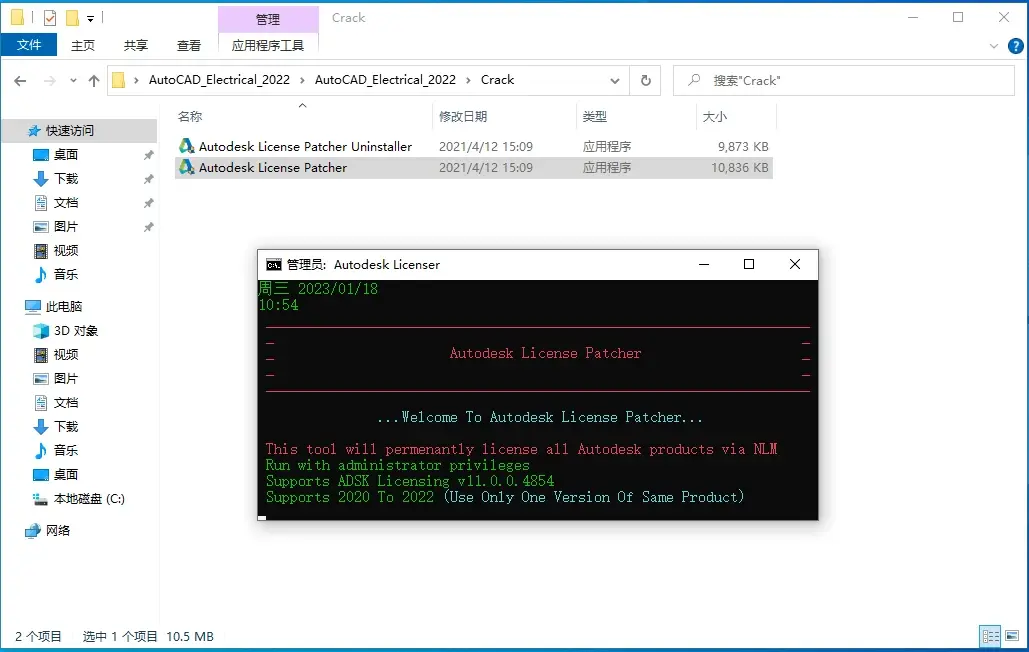The image size is (1029, 652).
Task: Open Music (音乐) under This PC
Action: (x=66, y=451)
